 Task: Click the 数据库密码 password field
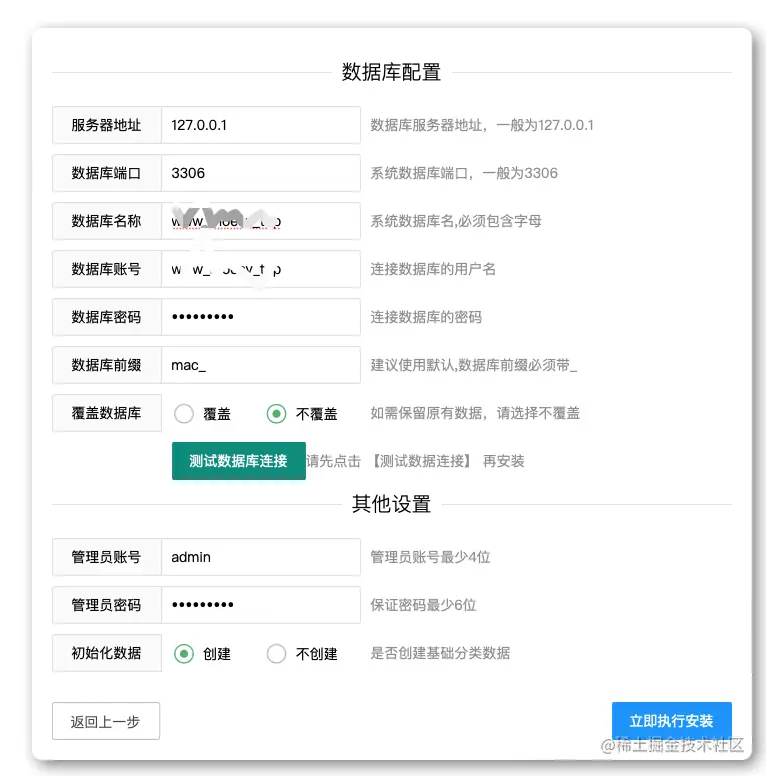click(x=260, y=317)
